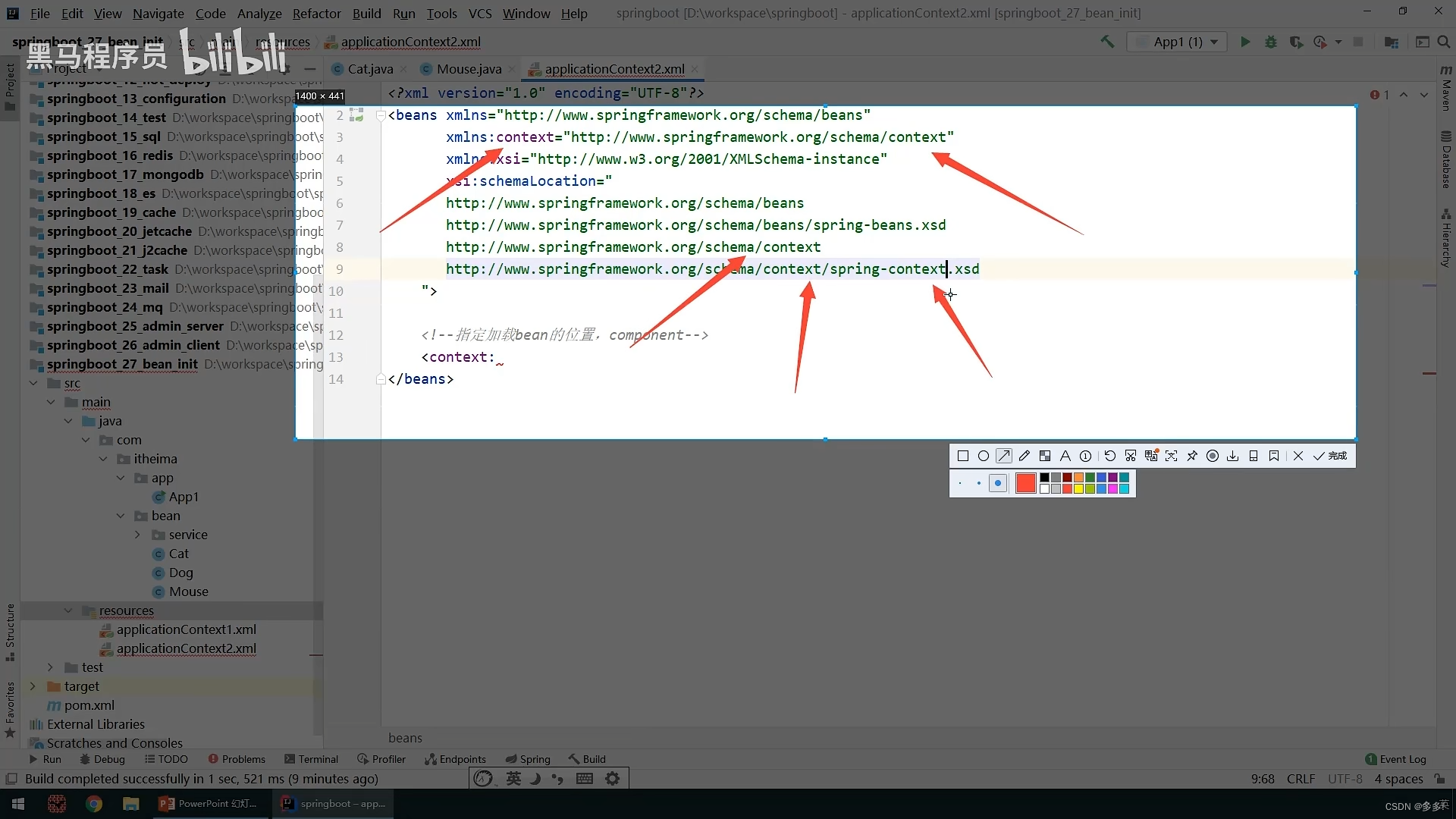Open the Database tool window
The image size is (1456, 819).
coord(1447,159)
